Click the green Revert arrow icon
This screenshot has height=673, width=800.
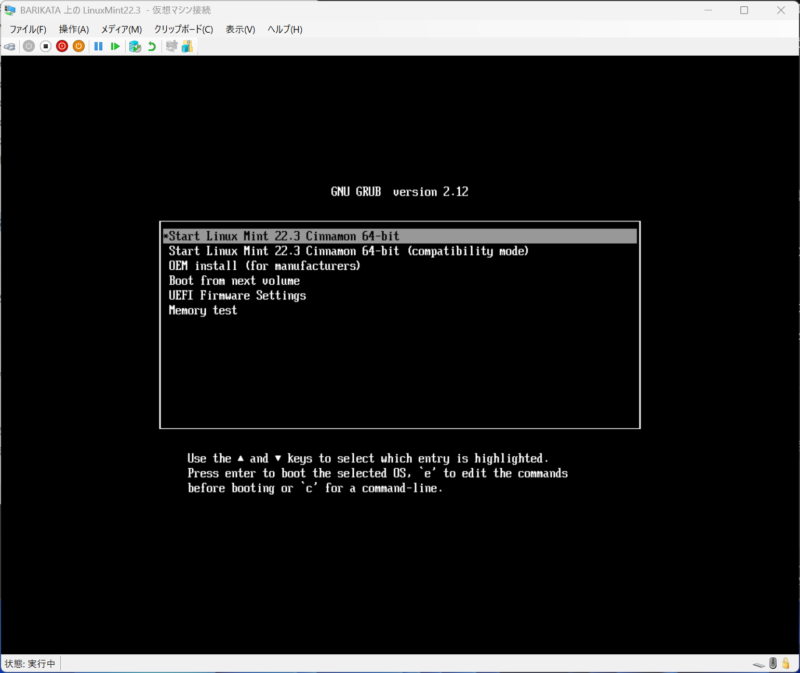pyautogui.click(x=152, y=46)
